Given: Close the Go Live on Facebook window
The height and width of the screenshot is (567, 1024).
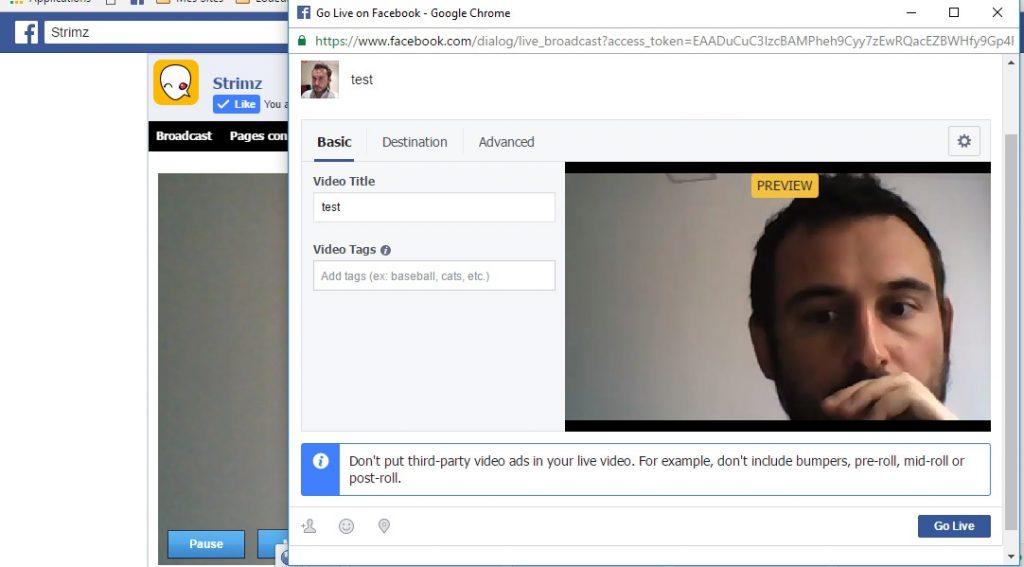Looking at the screenshot, I should (997, 12).
